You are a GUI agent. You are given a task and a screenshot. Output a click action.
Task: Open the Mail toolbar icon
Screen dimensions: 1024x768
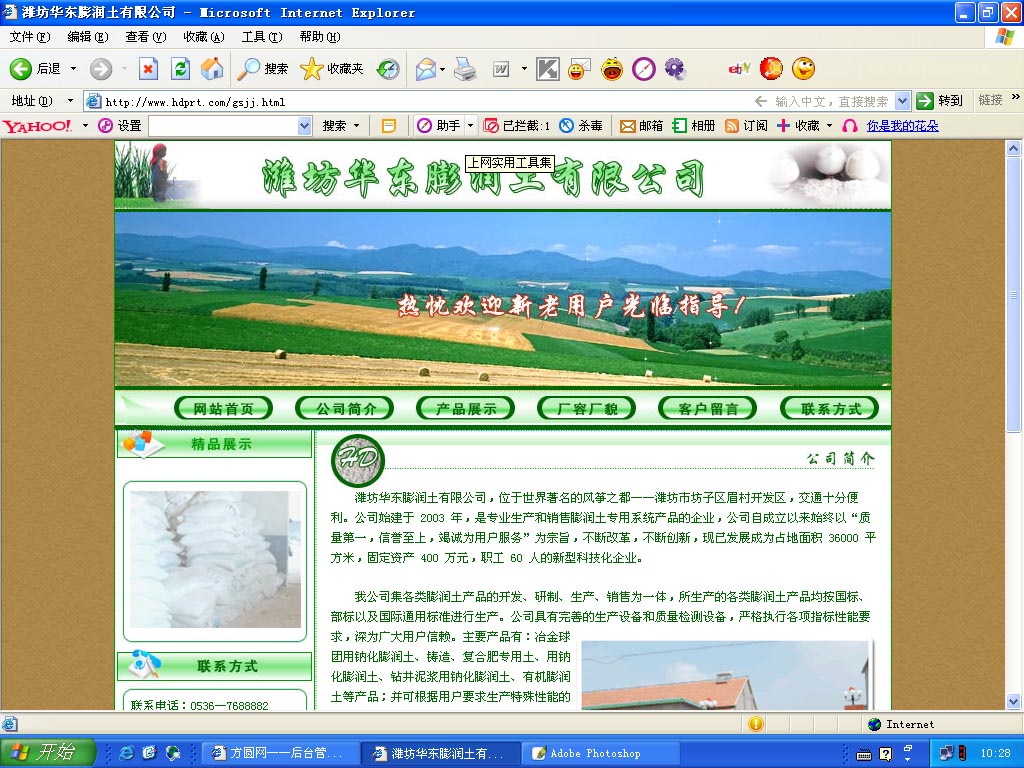click(x=426, y=69)
